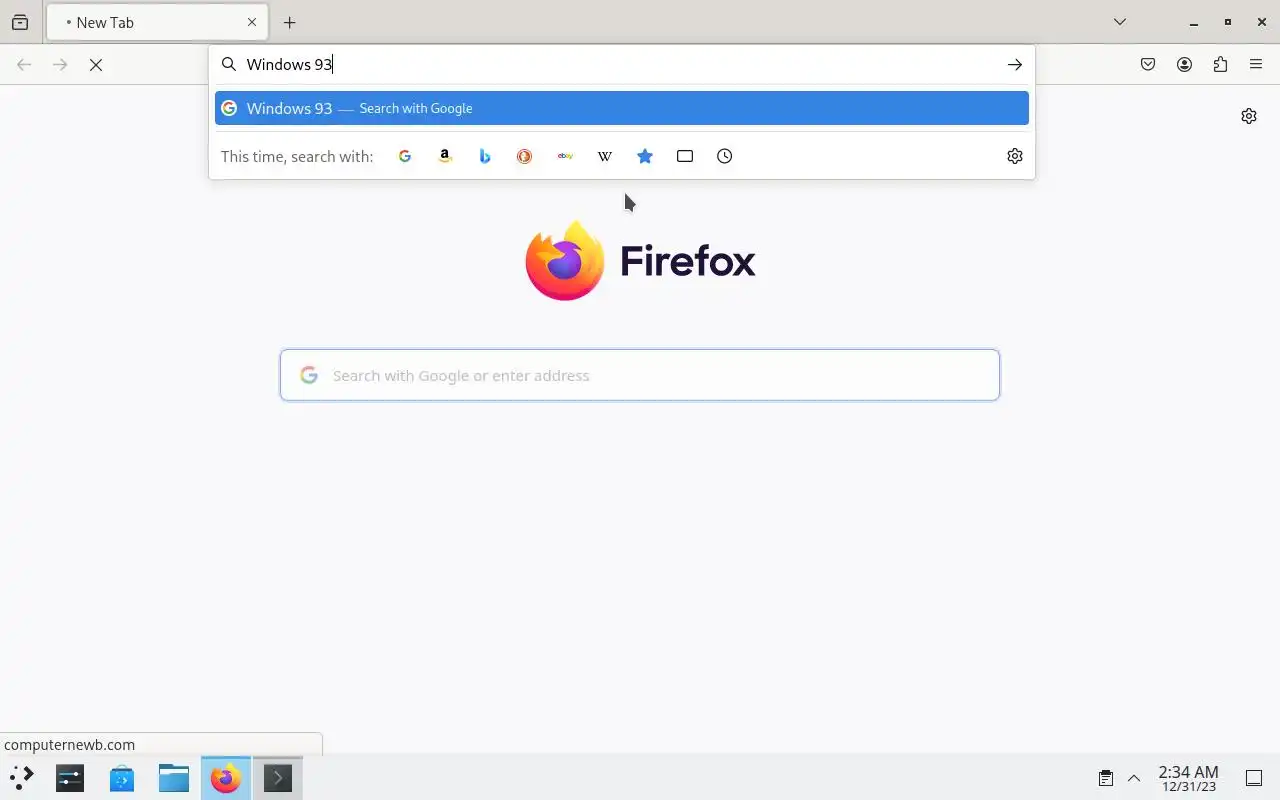Search this time with Amazon icon
This screenshot has height=800, width=1280.
click(445, 156)
